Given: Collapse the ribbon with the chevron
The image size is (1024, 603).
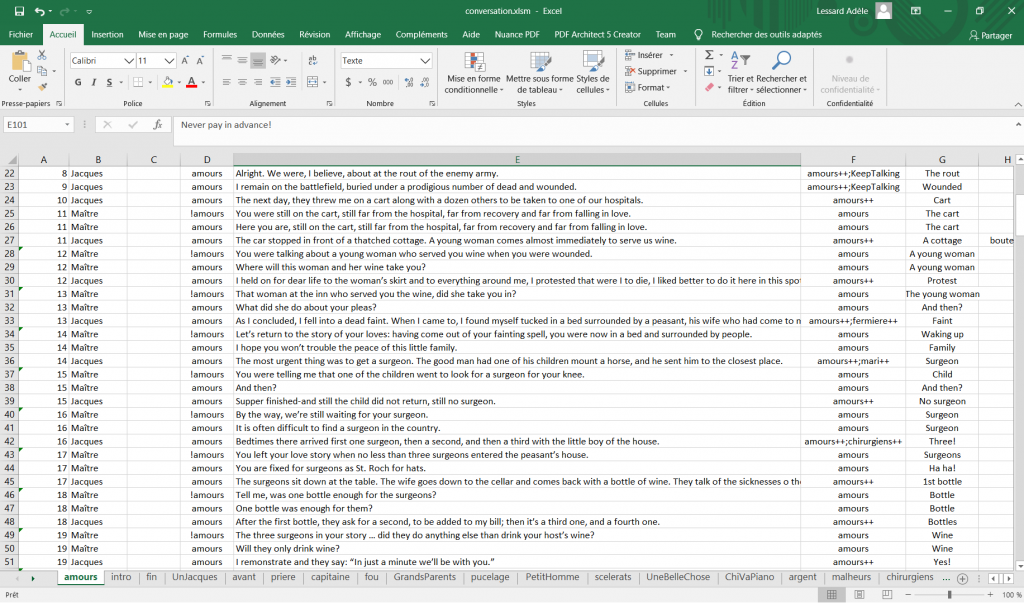Looking at the screenshot, I should [x=1018, y=105].
